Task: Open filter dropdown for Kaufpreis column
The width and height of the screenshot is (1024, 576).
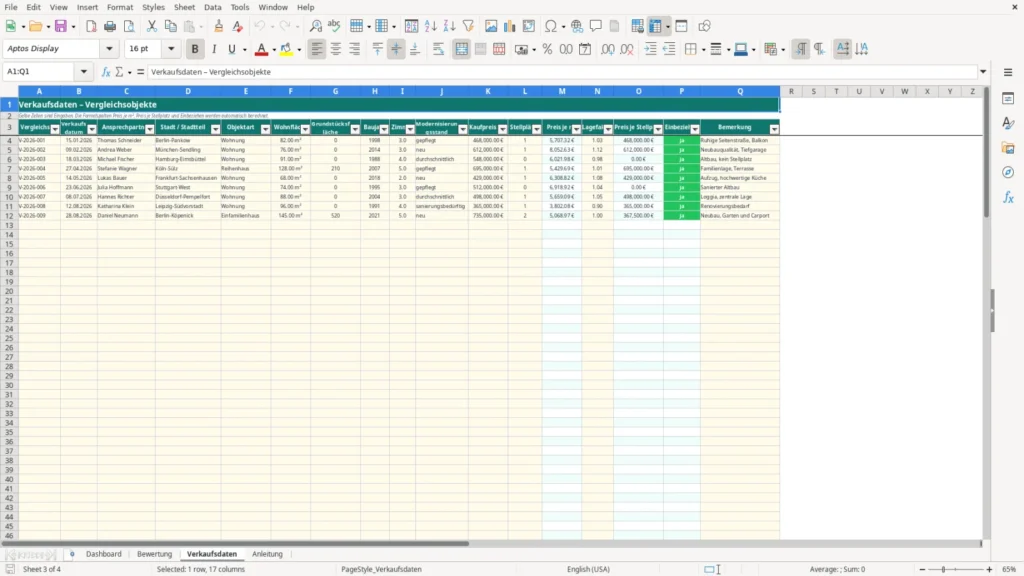Action: [x=502, y=129]
